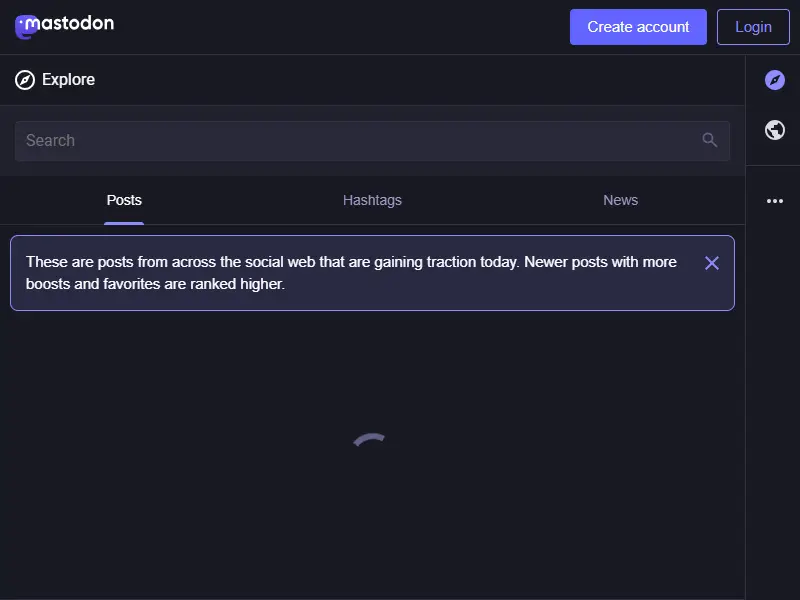Click the Explore column heading text
The image size is (800, 600).
(68, 80)
